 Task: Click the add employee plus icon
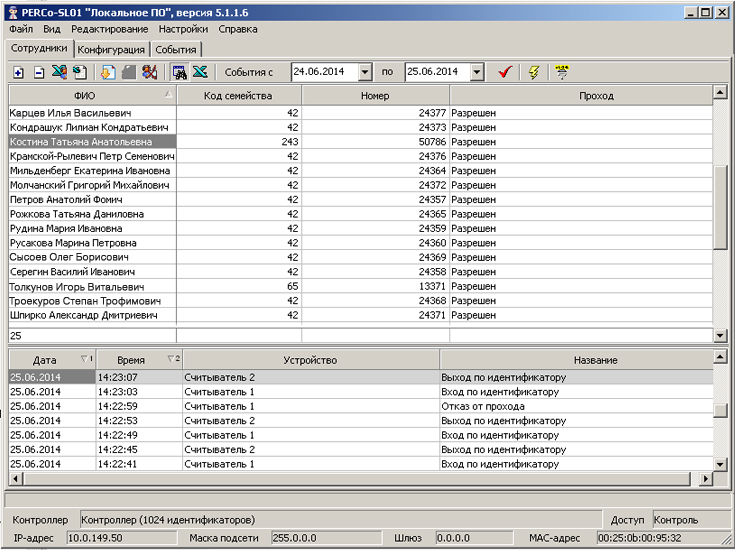[x=18, y=73]
